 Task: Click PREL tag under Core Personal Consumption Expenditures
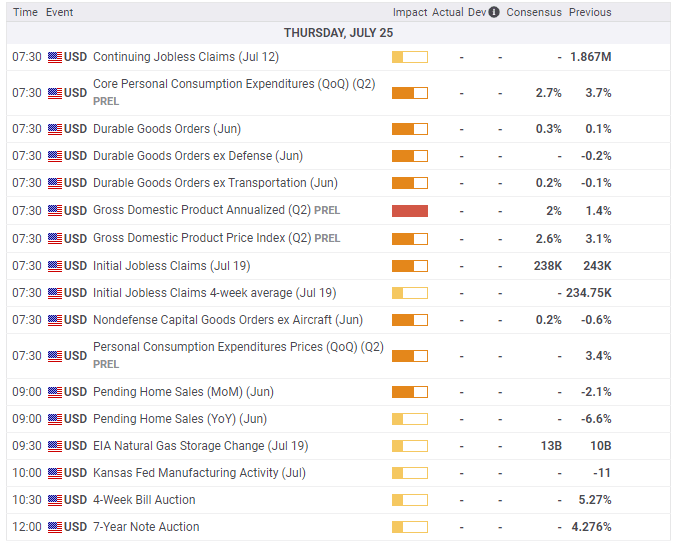click(106, 102)
